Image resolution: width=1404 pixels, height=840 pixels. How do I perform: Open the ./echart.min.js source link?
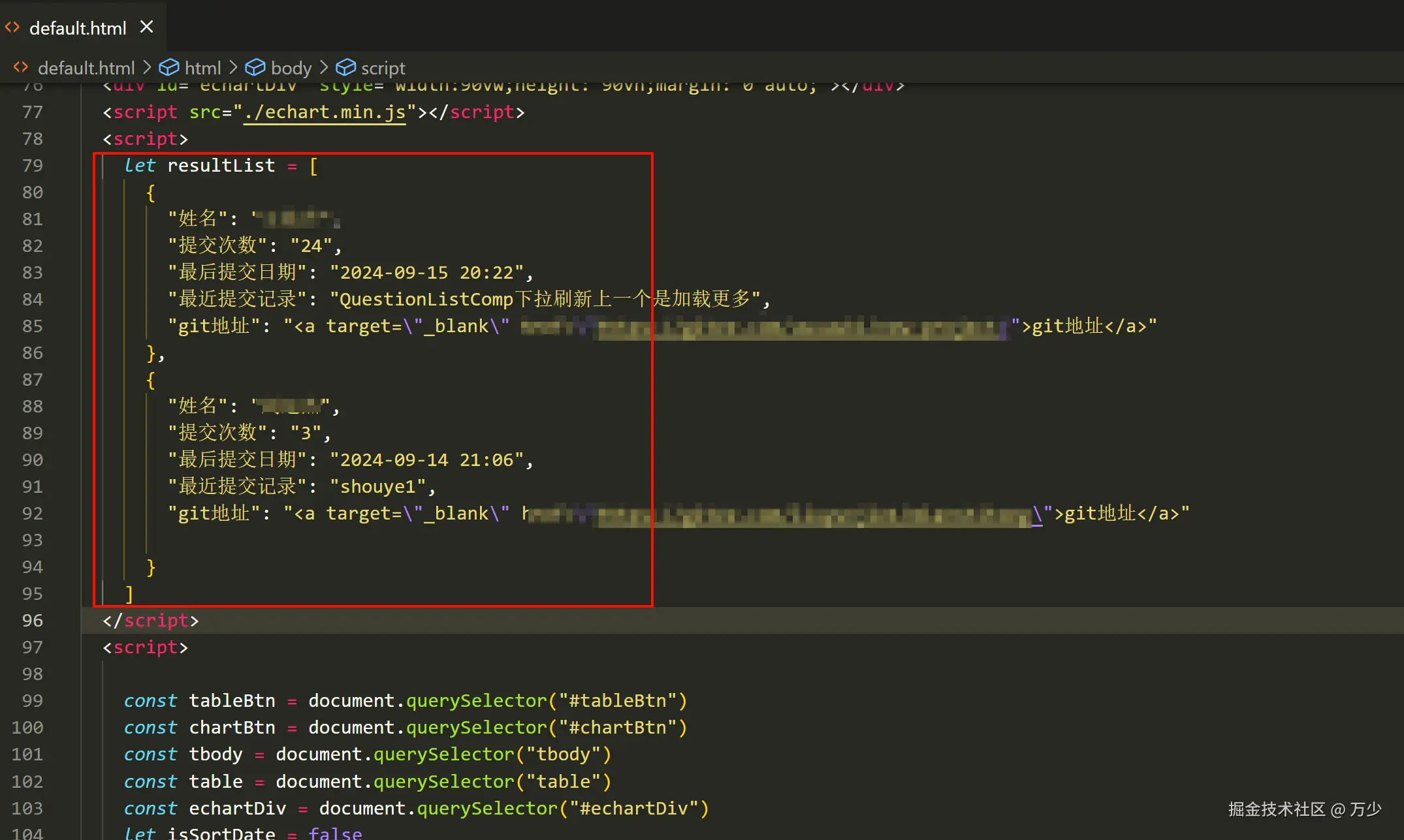[x=325, y=112]
